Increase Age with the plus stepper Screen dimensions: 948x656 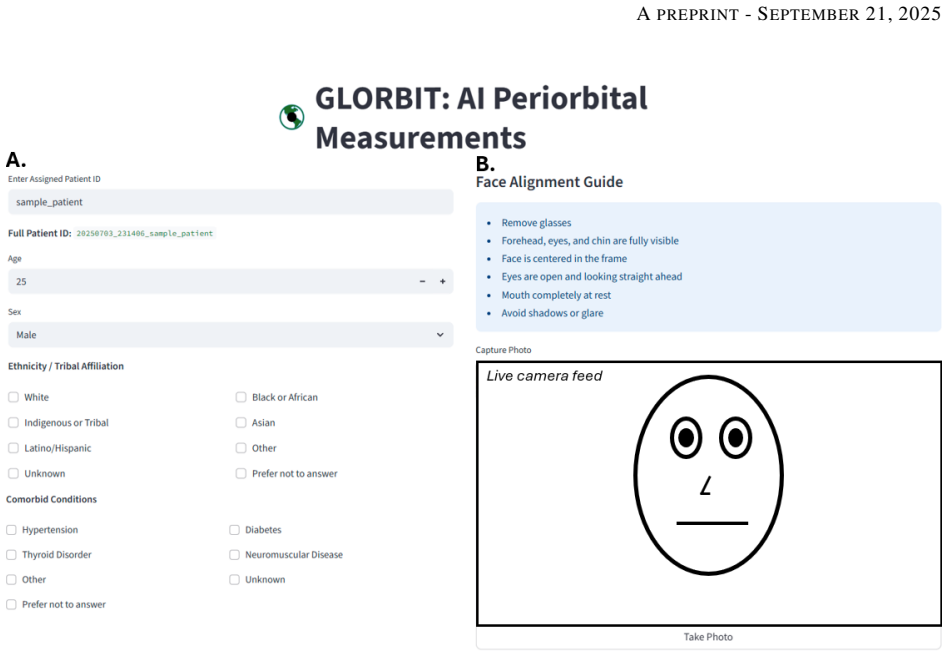point(443,282)
